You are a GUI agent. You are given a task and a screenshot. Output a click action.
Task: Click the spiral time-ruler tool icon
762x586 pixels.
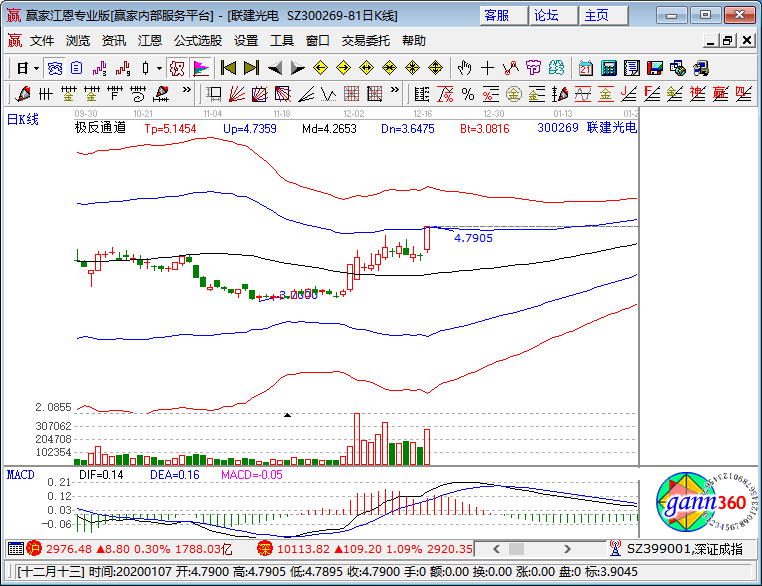click(x=138, y=93)
